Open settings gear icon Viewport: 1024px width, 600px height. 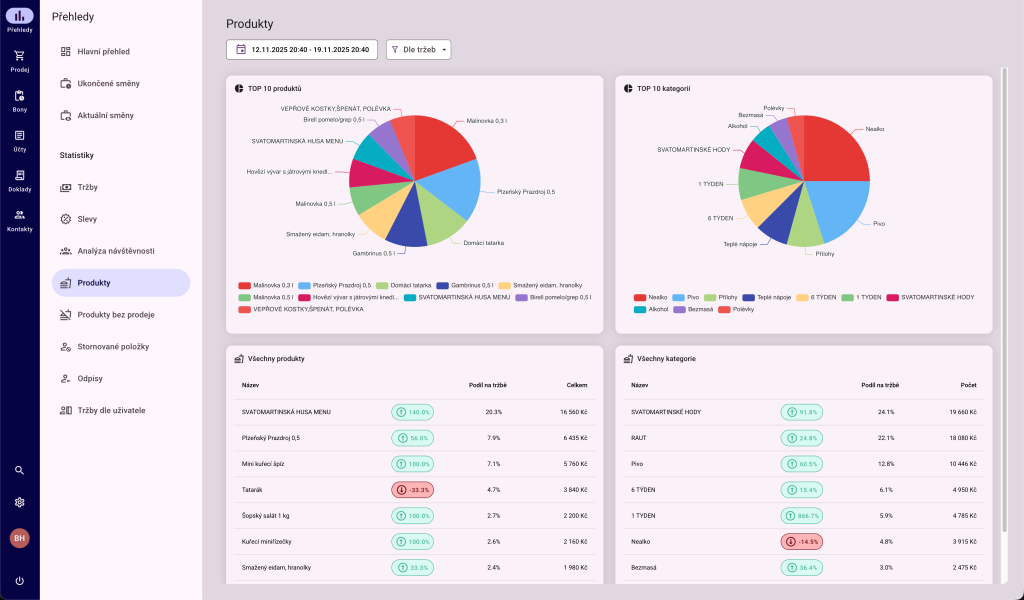tap(19, 502)
